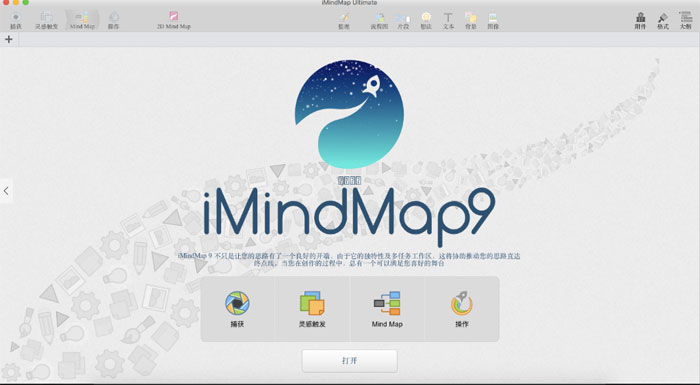Click the 片段 snippets toolbar icon
Viewport: 700px width, 385px height.
[x=403, y=20]
